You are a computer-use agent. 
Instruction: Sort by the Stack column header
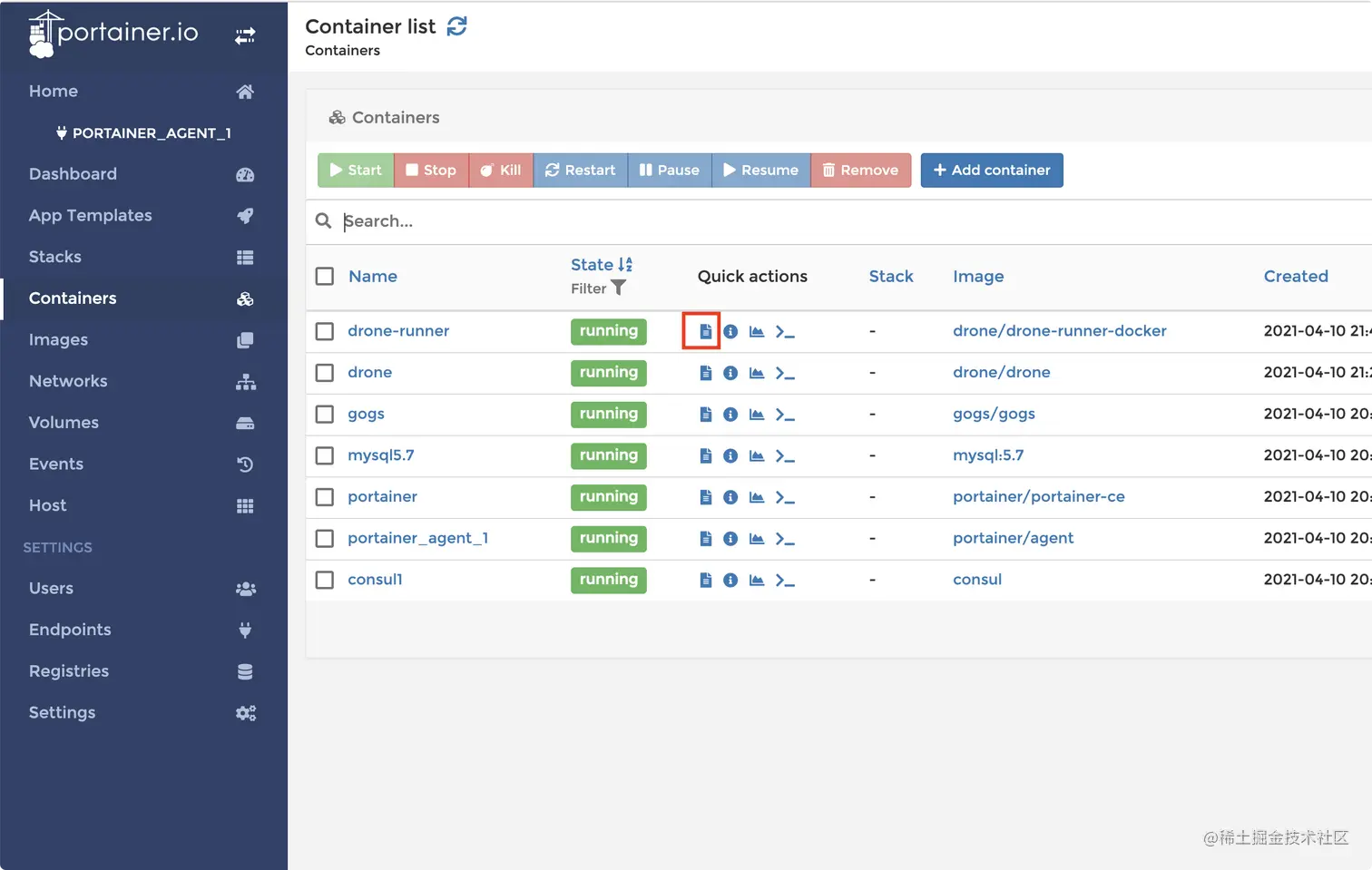(x=891, y=276)
